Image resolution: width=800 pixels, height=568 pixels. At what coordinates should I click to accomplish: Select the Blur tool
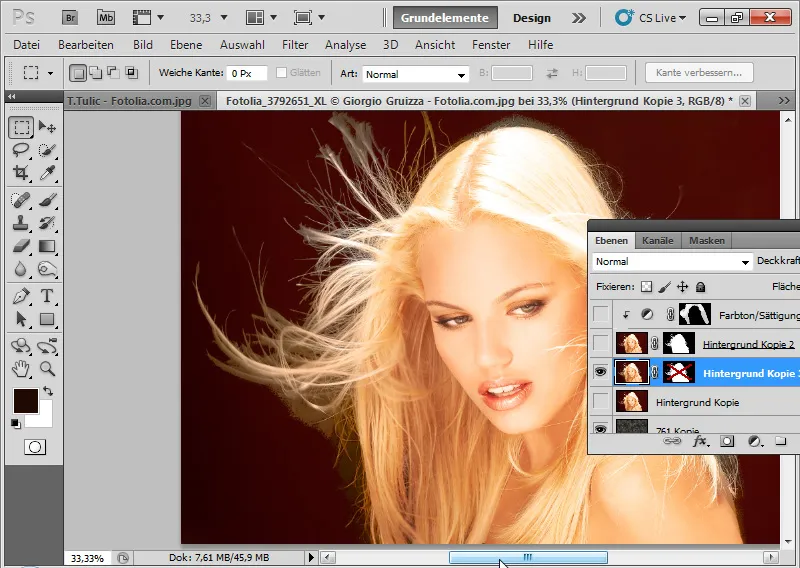(x=21, y=269)
